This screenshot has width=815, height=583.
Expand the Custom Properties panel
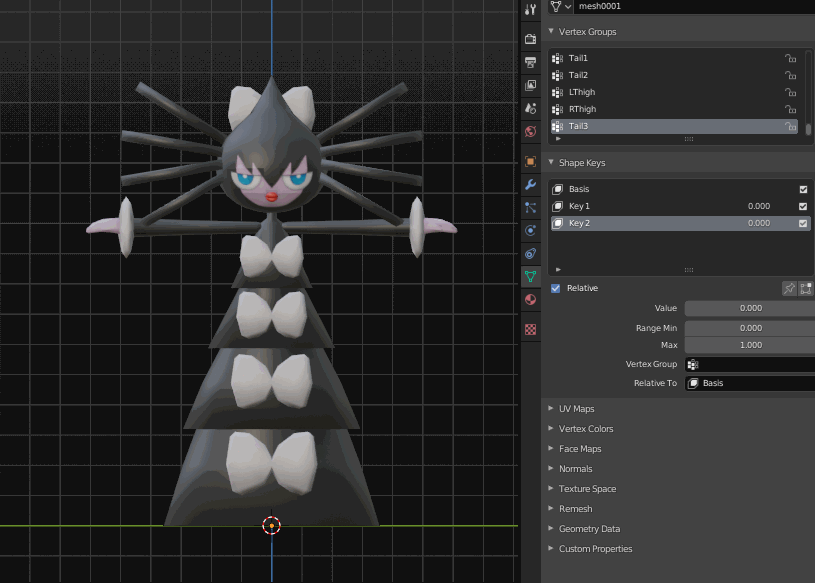pyautogui.click(x=551, y=548)
